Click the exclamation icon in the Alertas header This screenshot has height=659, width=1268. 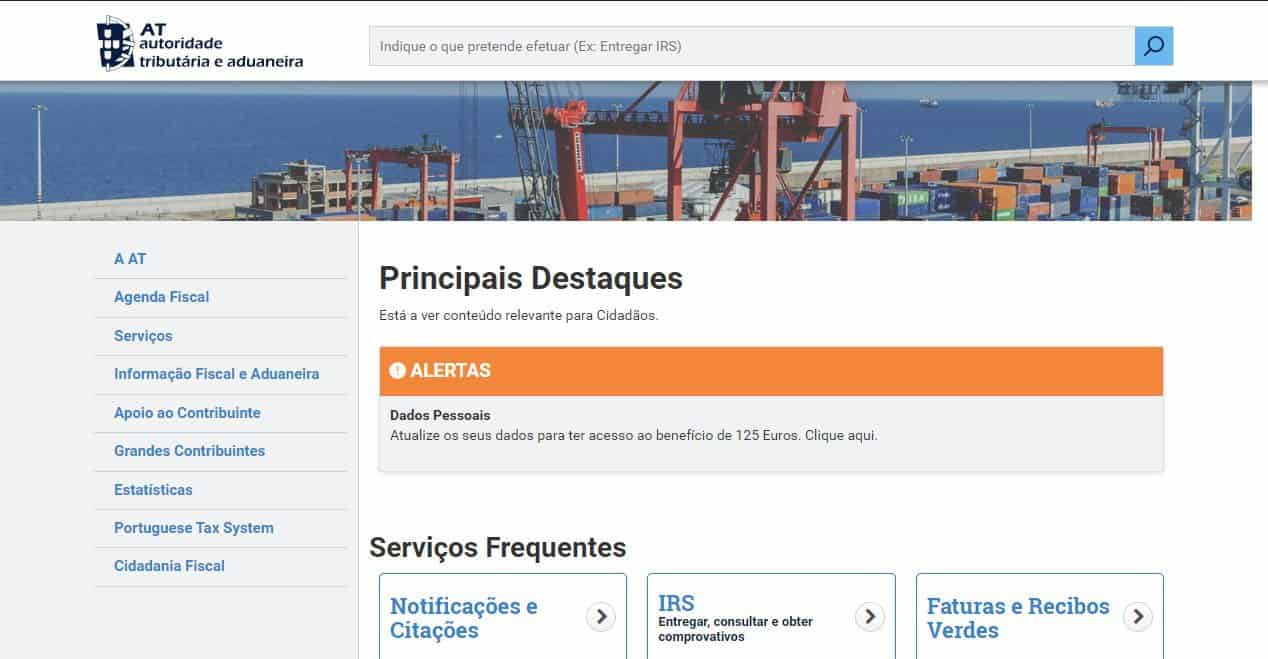(x=397, y=371)
